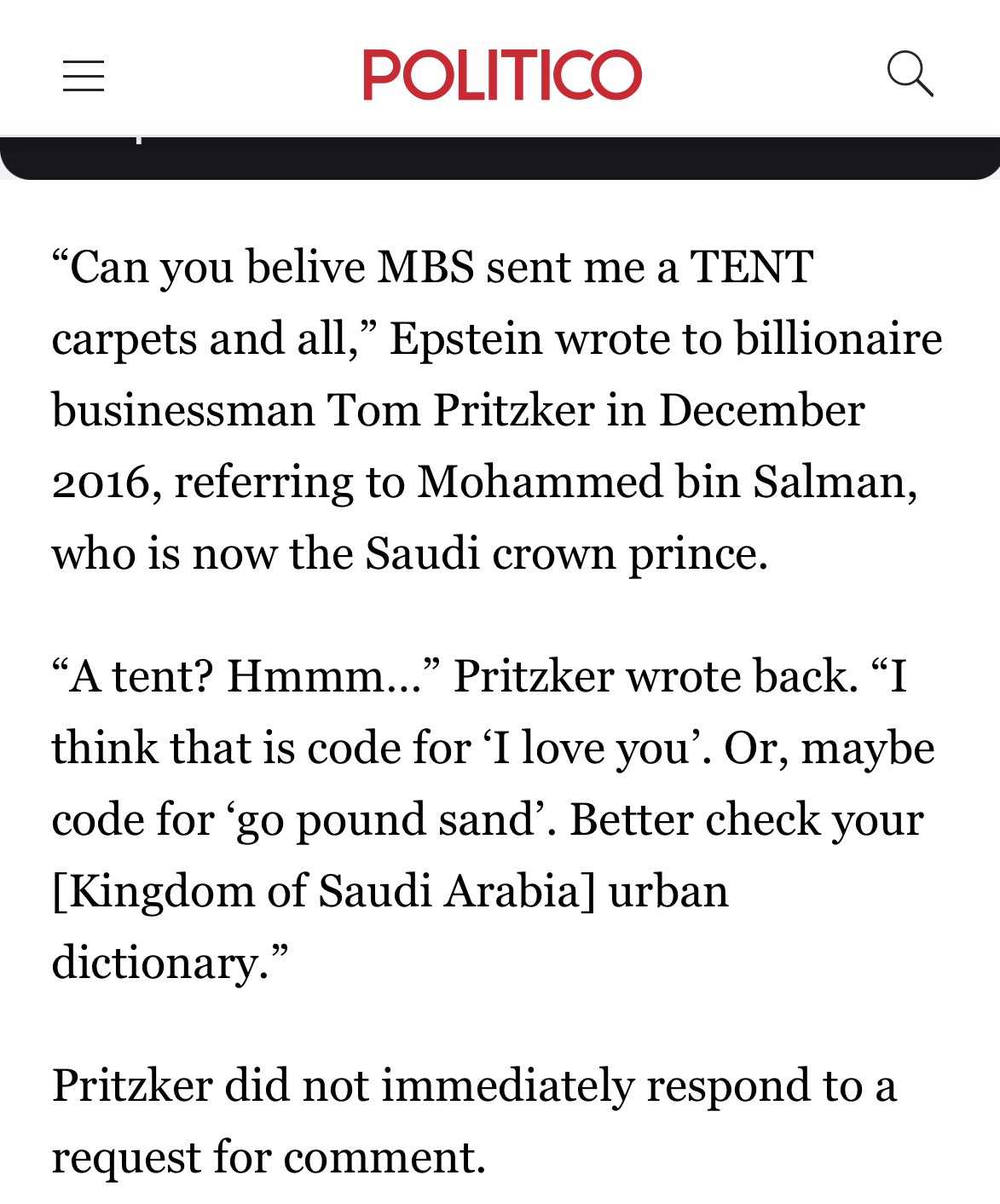Go to the POLITICO homepage via the logo
Screen dimensions: 1000x1204
click(501, 75)
